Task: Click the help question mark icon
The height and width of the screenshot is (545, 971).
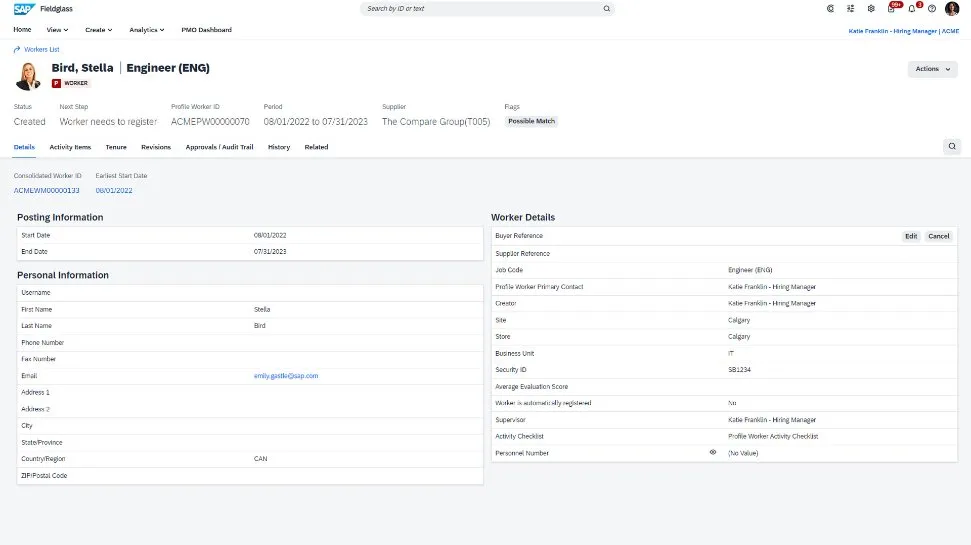Action: click(932, 8)
